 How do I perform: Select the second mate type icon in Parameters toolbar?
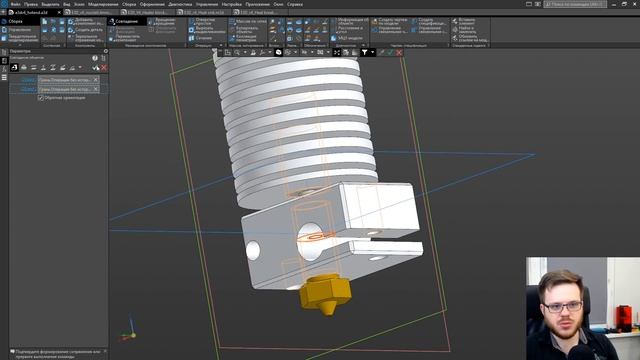(24, 67)
